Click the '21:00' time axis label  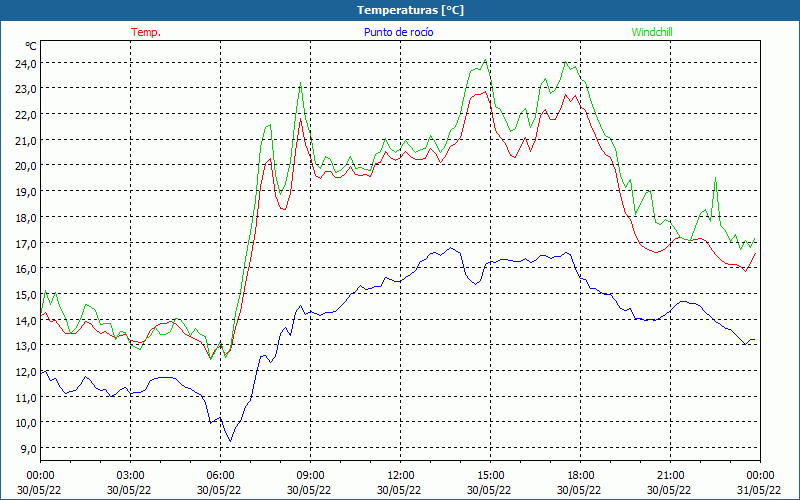[x=670, y=476]
